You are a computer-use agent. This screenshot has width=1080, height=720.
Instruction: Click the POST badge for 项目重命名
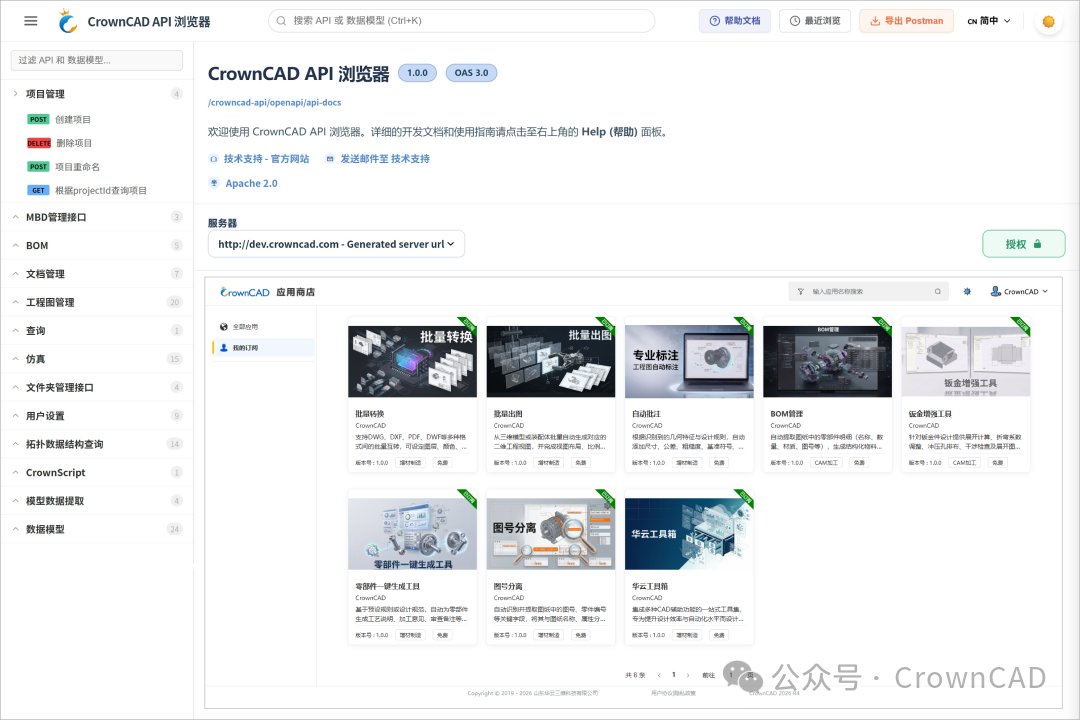click(x=39, y=167)
